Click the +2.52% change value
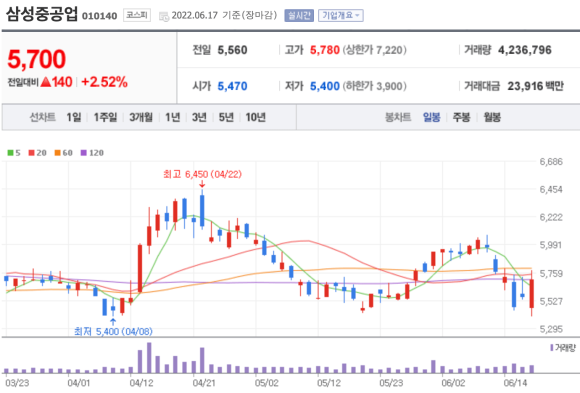This screenshot has width=580, height=393. [104, 82]
